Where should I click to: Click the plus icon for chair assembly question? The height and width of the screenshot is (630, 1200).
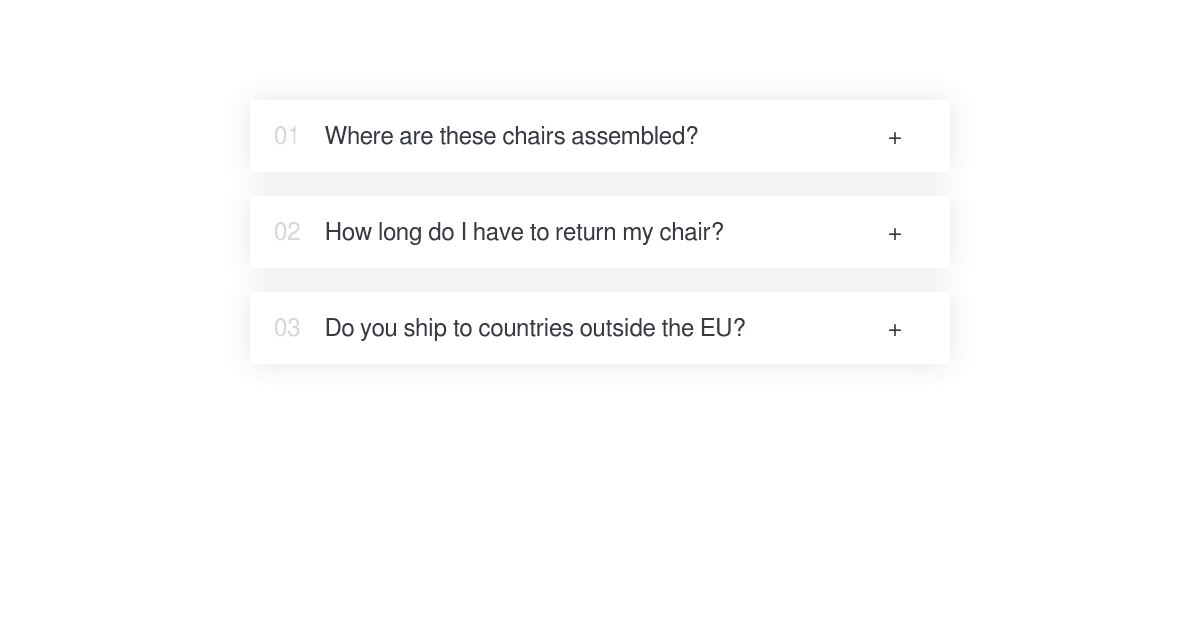[x=895, y=138]
